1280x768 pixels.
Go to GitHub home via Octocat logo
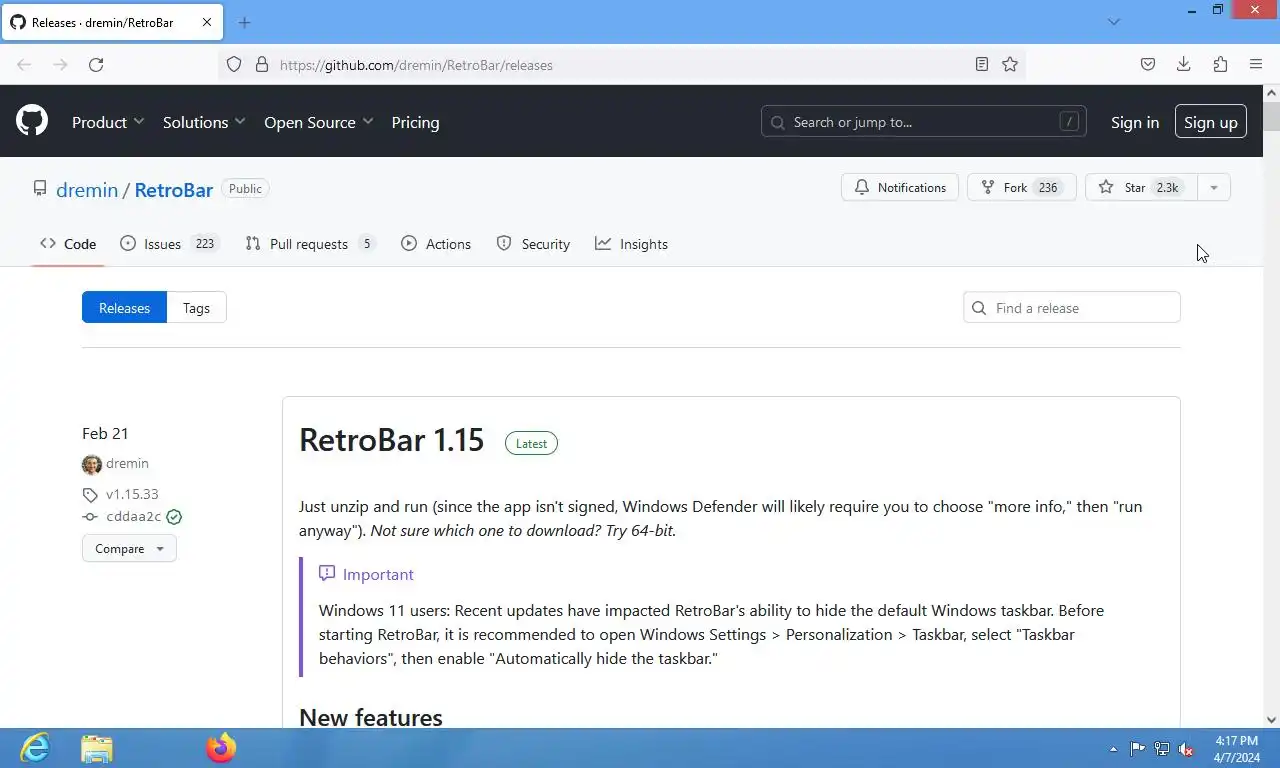[x=32, y=121]
